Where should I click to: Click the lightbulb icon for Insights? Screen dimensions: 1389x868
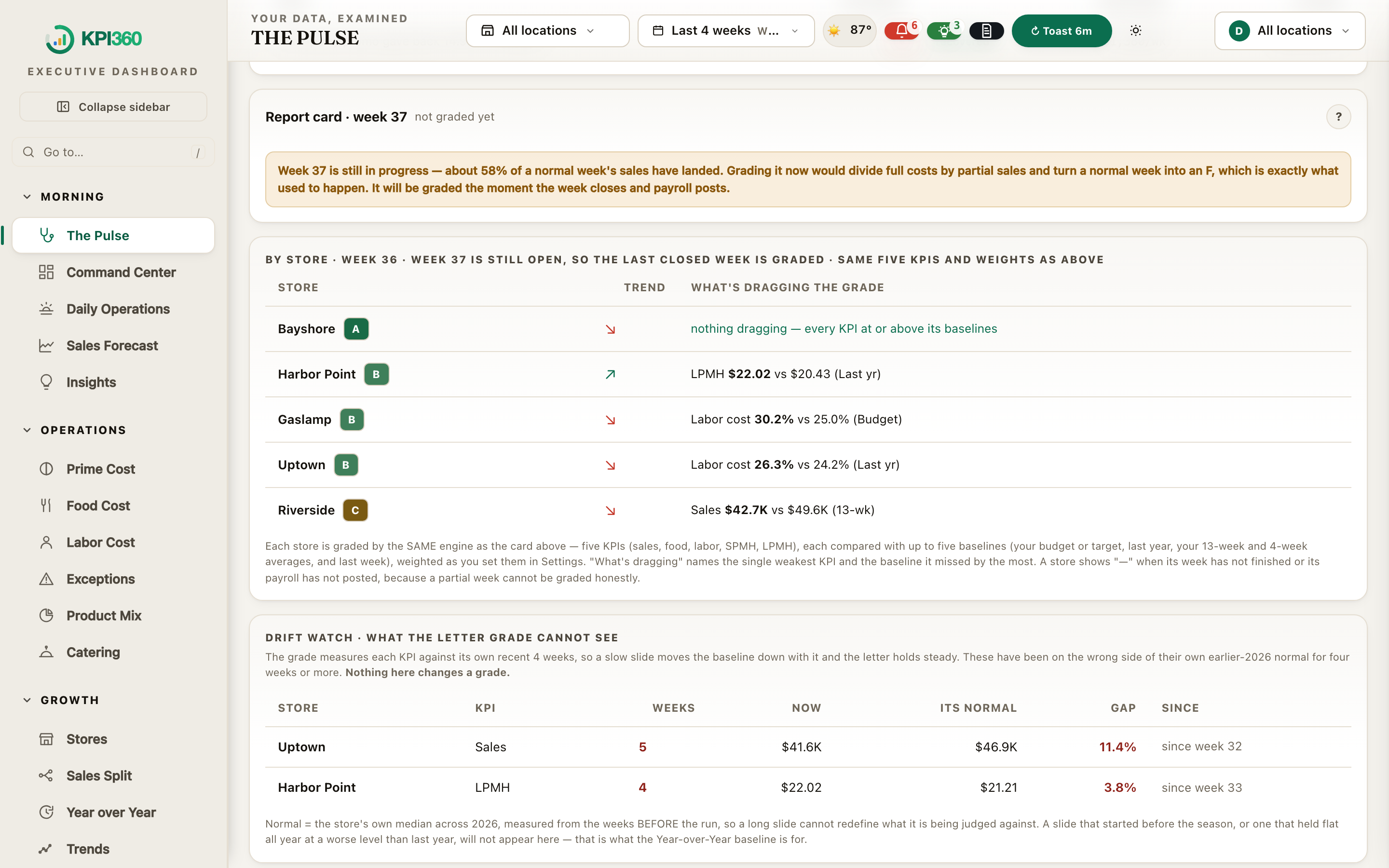coord(46,382)
